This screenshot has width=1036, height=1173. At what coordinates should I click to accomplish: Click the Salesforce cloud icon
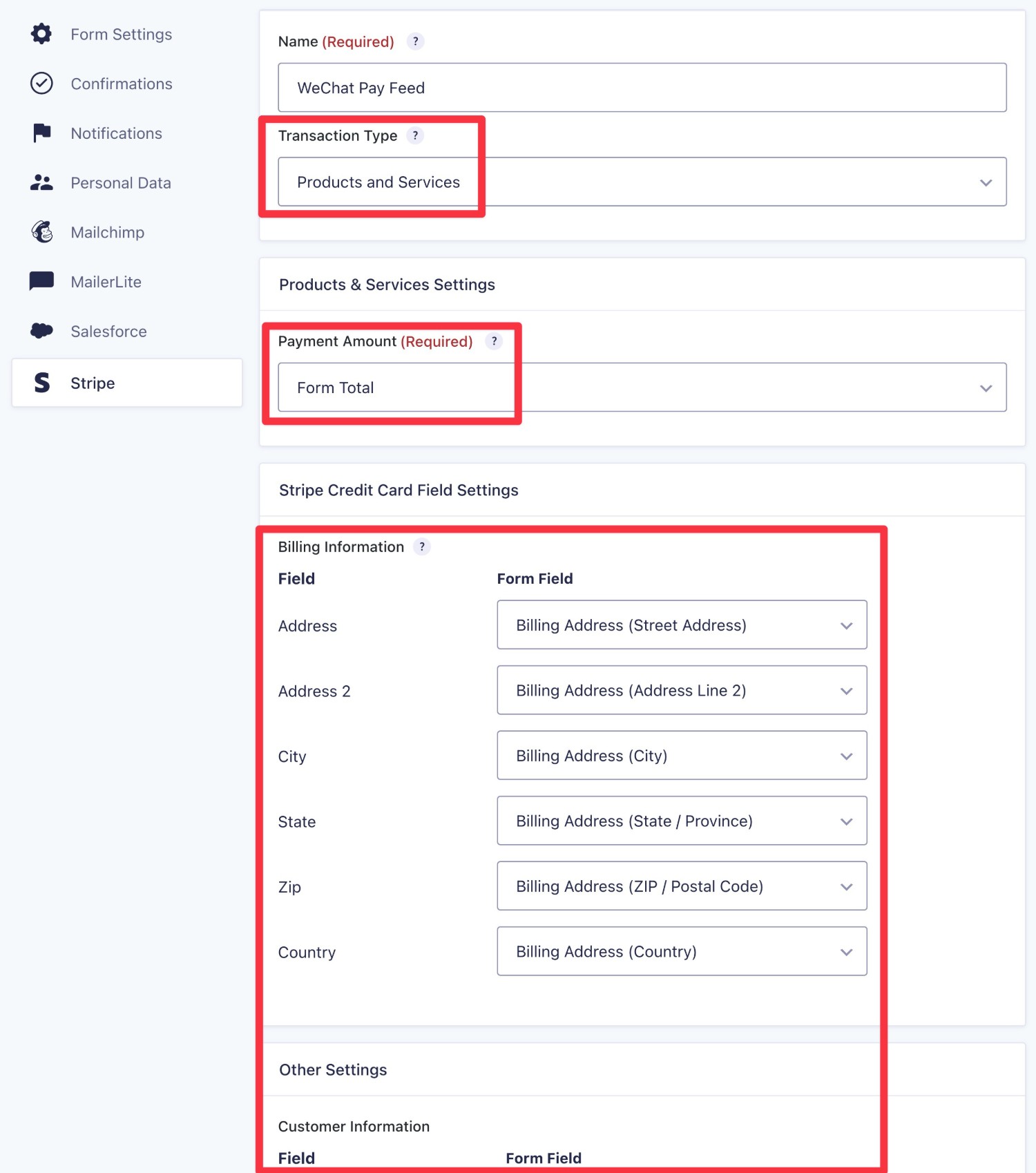point(41,331)
